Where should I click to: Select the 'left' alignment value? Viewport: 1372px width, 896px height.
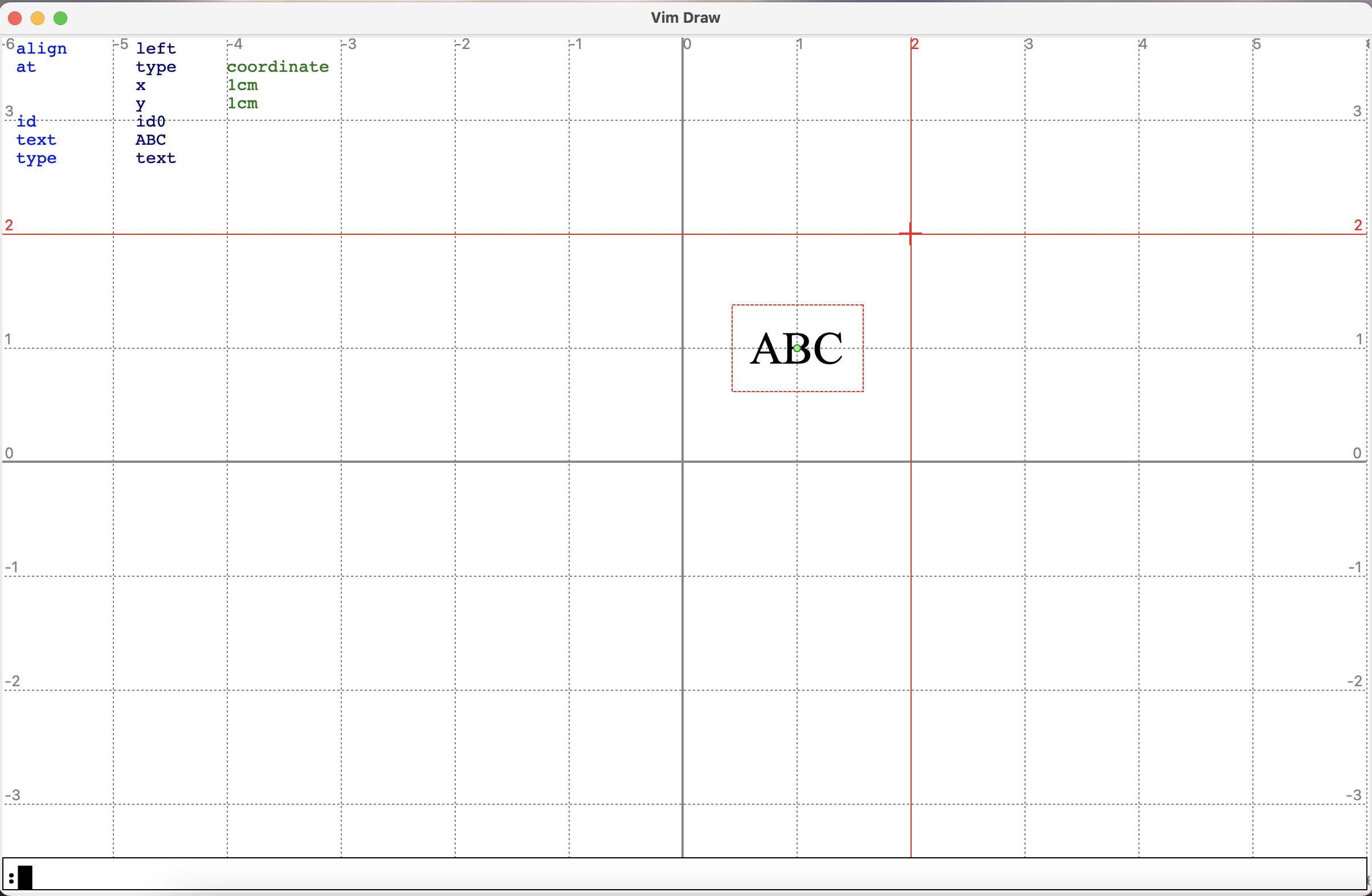point(156,48)
